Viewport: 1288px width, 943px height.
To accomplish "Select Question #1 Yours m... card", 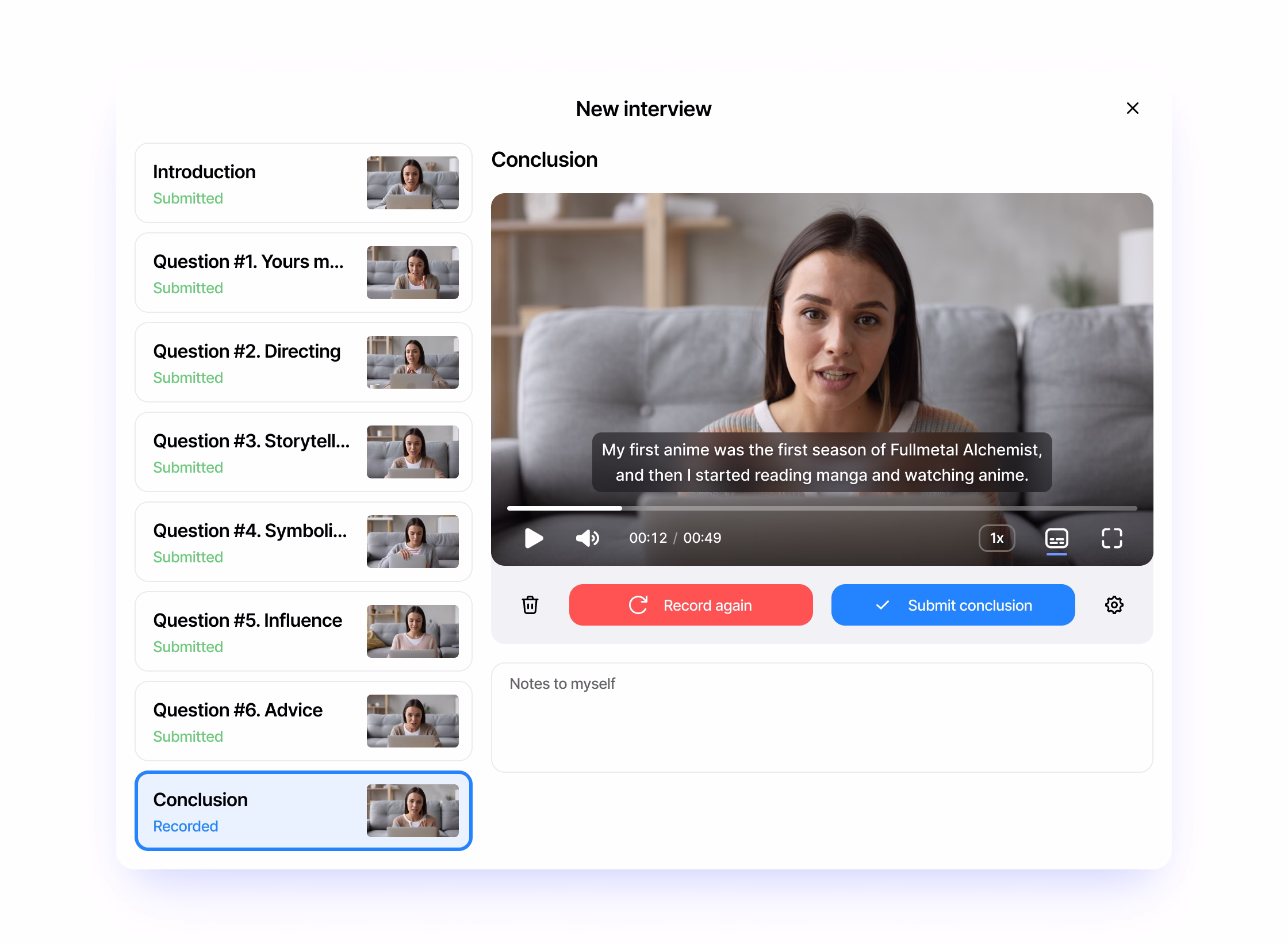I will 304,273.
